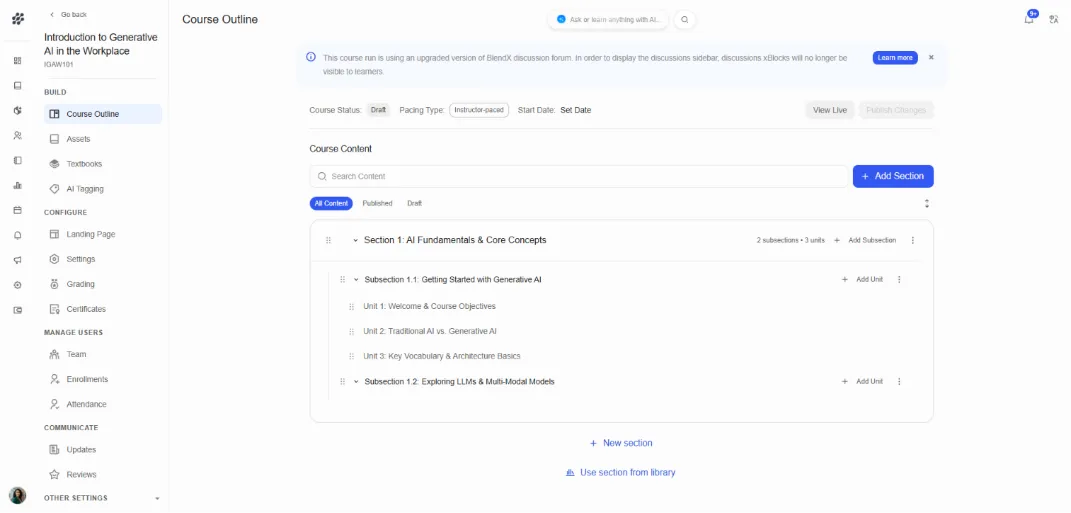
Task: Click the drag handle for Unit 1
Action: click(351, 307)
